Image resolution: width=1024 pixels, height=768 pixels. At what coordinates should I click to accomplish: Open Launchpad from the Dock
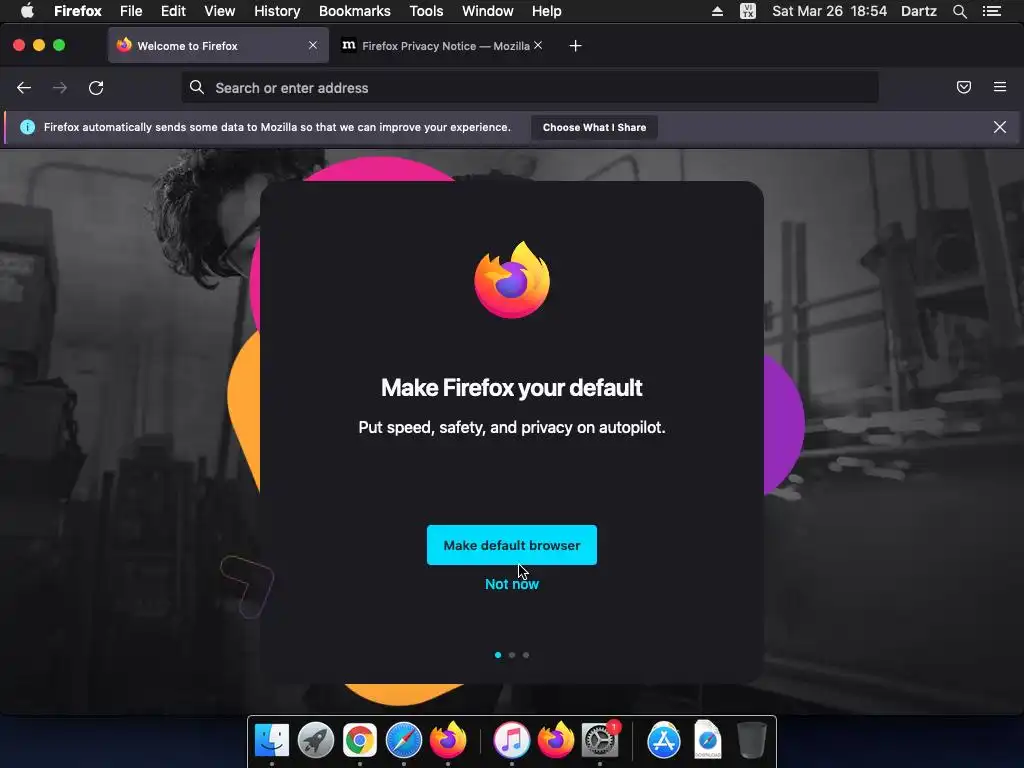tap(315, 740)
